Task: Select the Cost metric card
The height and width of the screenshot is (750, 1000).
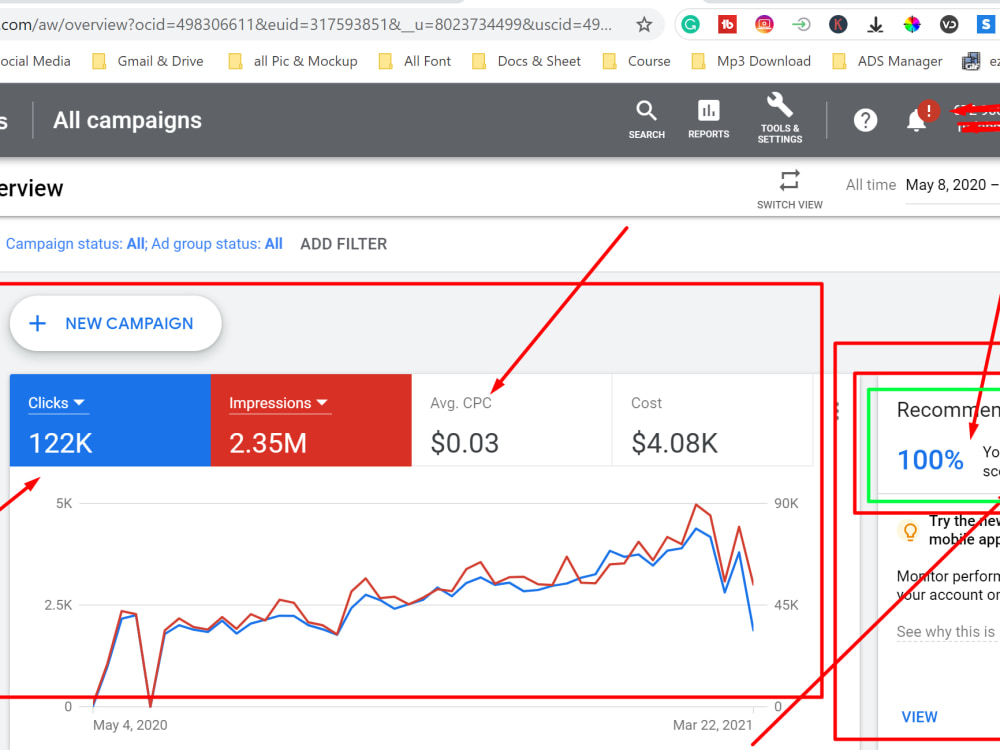Action: tap(712, 420)
